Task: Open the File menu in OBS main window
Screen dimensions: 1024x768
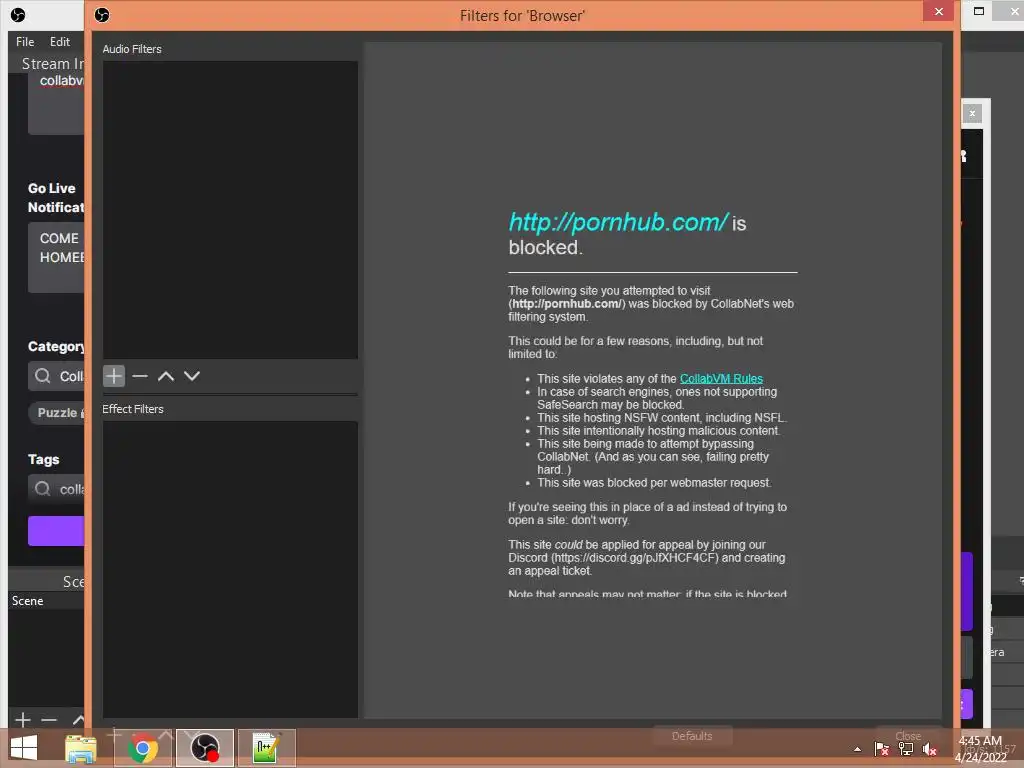Action: pyautogui.click(x=25, y=42)
